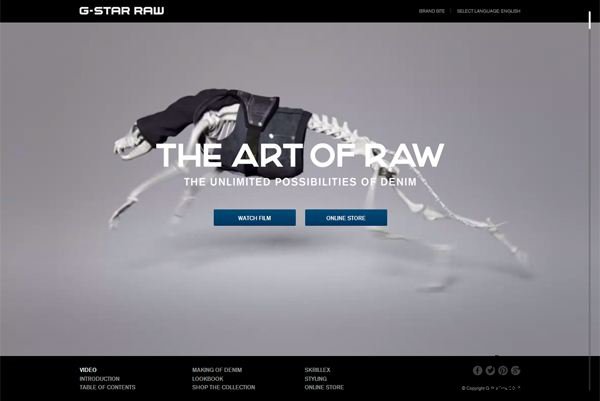This screenshot has height=401, width=600.
Task: Click The Art of Raw headline
Action: click(x=300, y=155)
